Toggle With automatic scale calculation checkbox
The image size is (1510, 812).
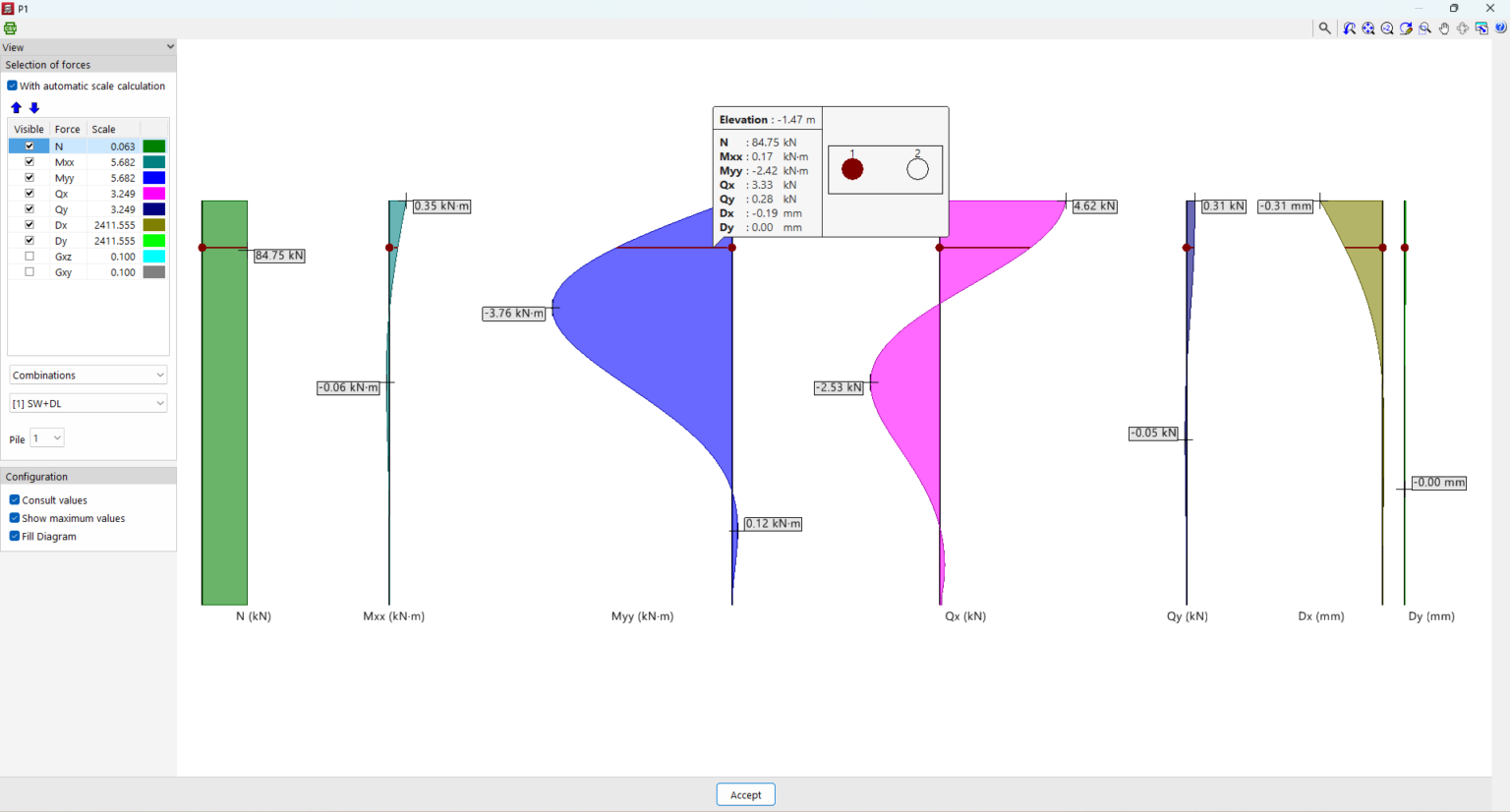coord(13,86)
